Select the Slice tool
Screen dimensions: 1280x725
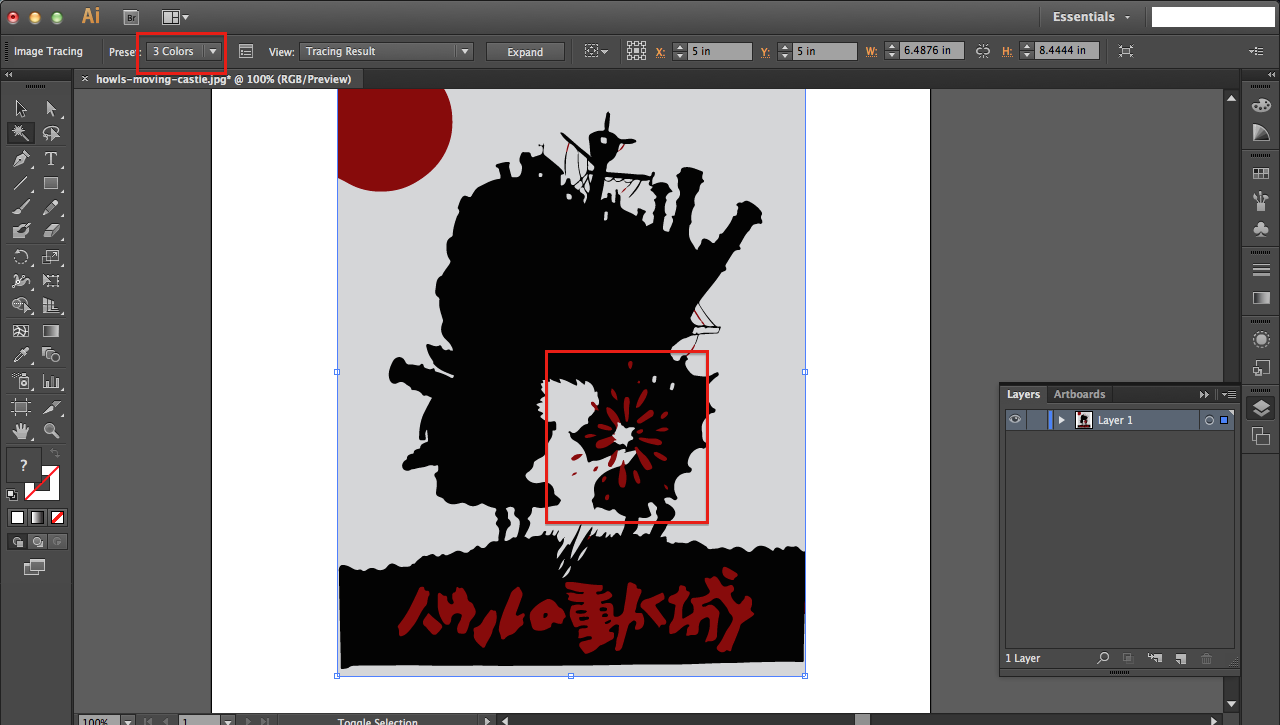coord(51,407)
